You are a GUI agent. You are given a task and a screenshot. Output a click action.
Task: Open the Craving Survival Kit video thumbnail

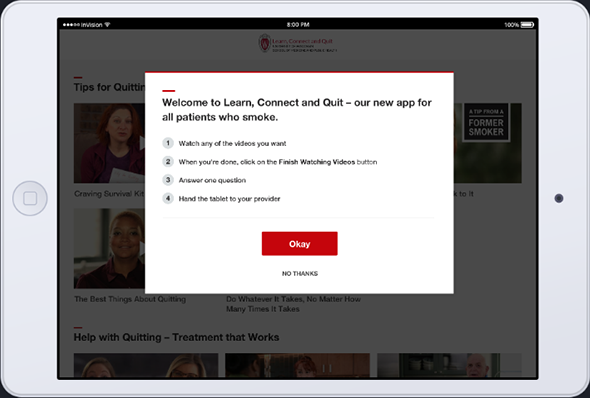pos(109,143)
